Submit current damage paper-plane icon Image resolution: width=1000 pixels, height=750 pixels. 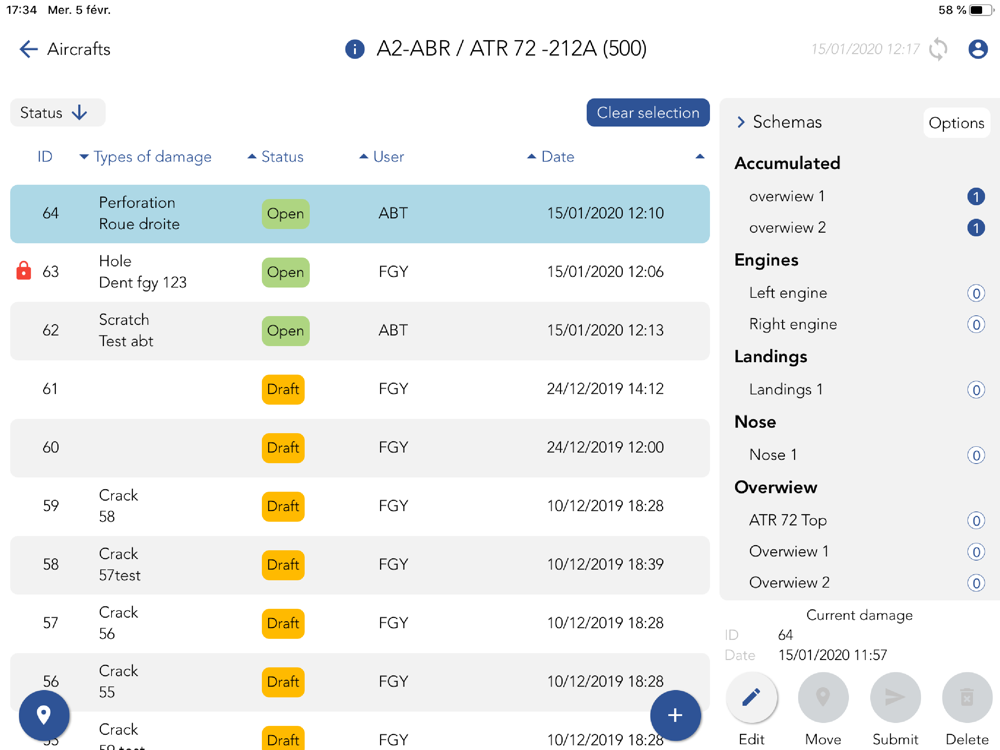point(895,697)
